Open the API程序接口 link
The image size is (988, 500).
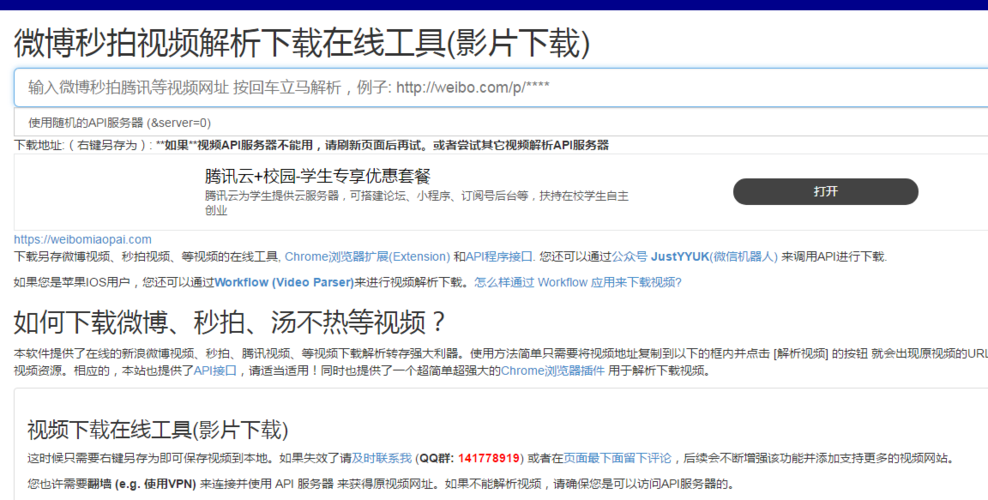[499, 256]
